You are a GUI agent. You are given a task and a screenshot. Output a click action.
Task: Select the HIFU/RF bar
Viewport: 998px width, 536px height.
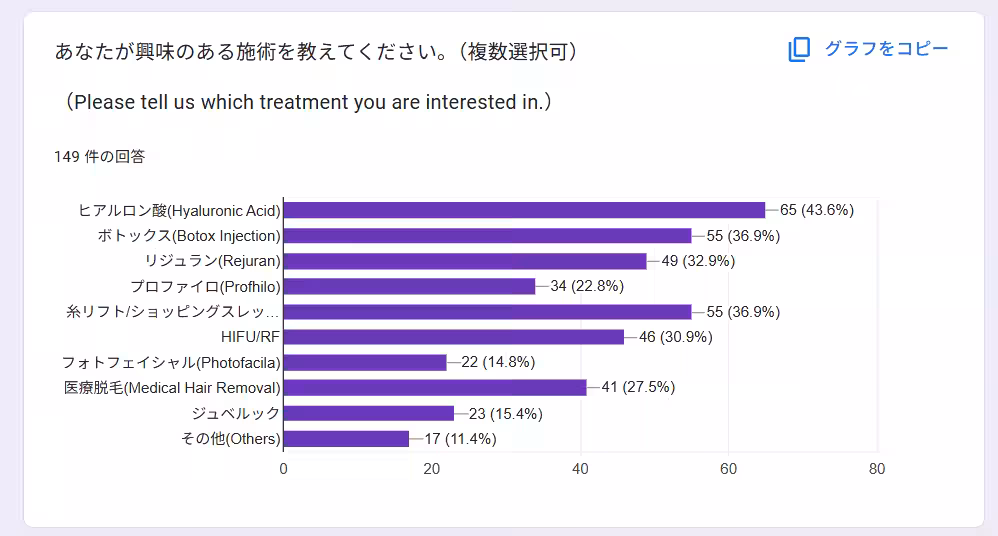pos(454,337)
